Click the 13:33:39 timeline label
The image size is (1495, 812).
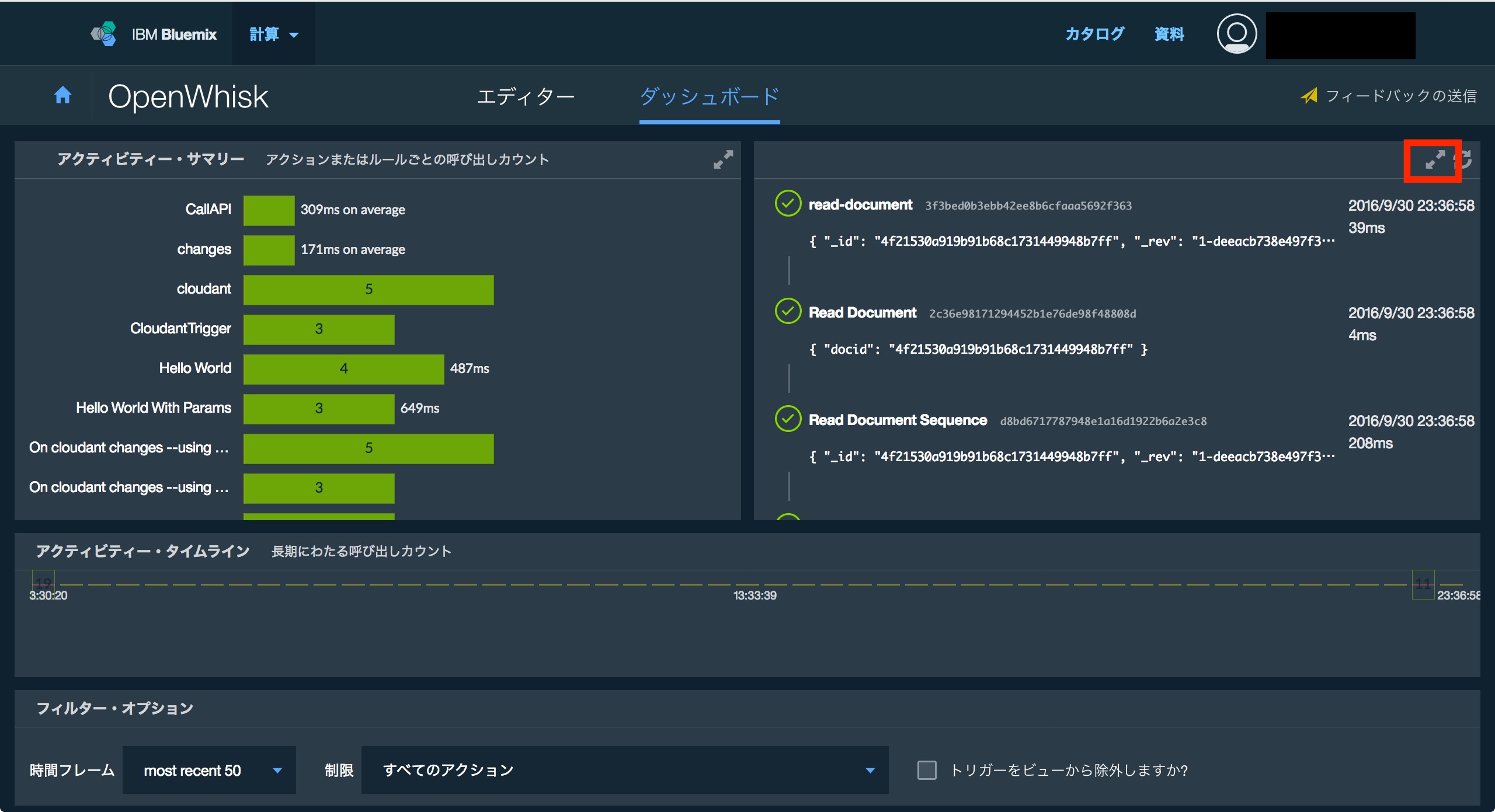[755, 595]
